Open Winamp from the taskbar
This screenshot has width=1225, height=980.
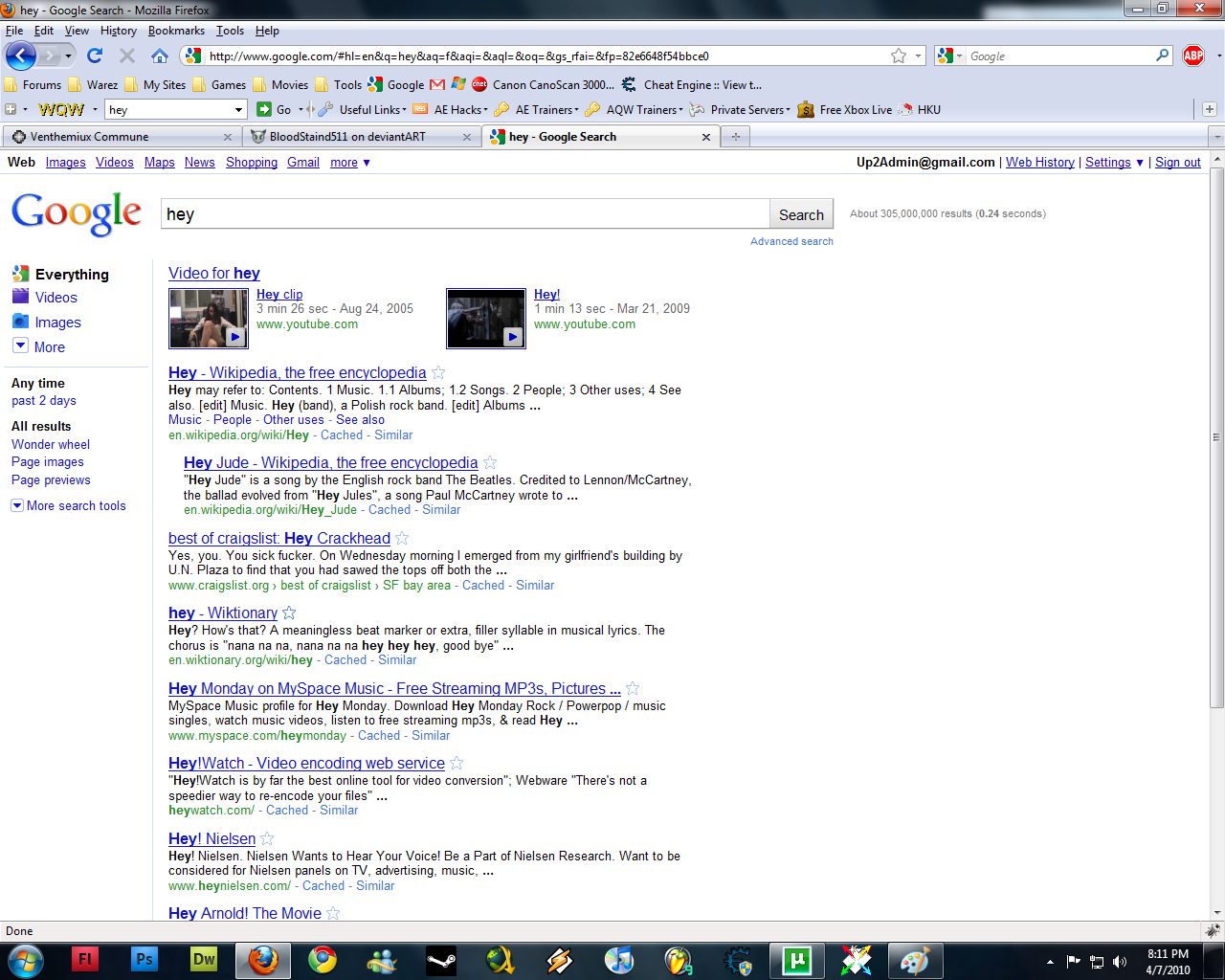(560, 960)
